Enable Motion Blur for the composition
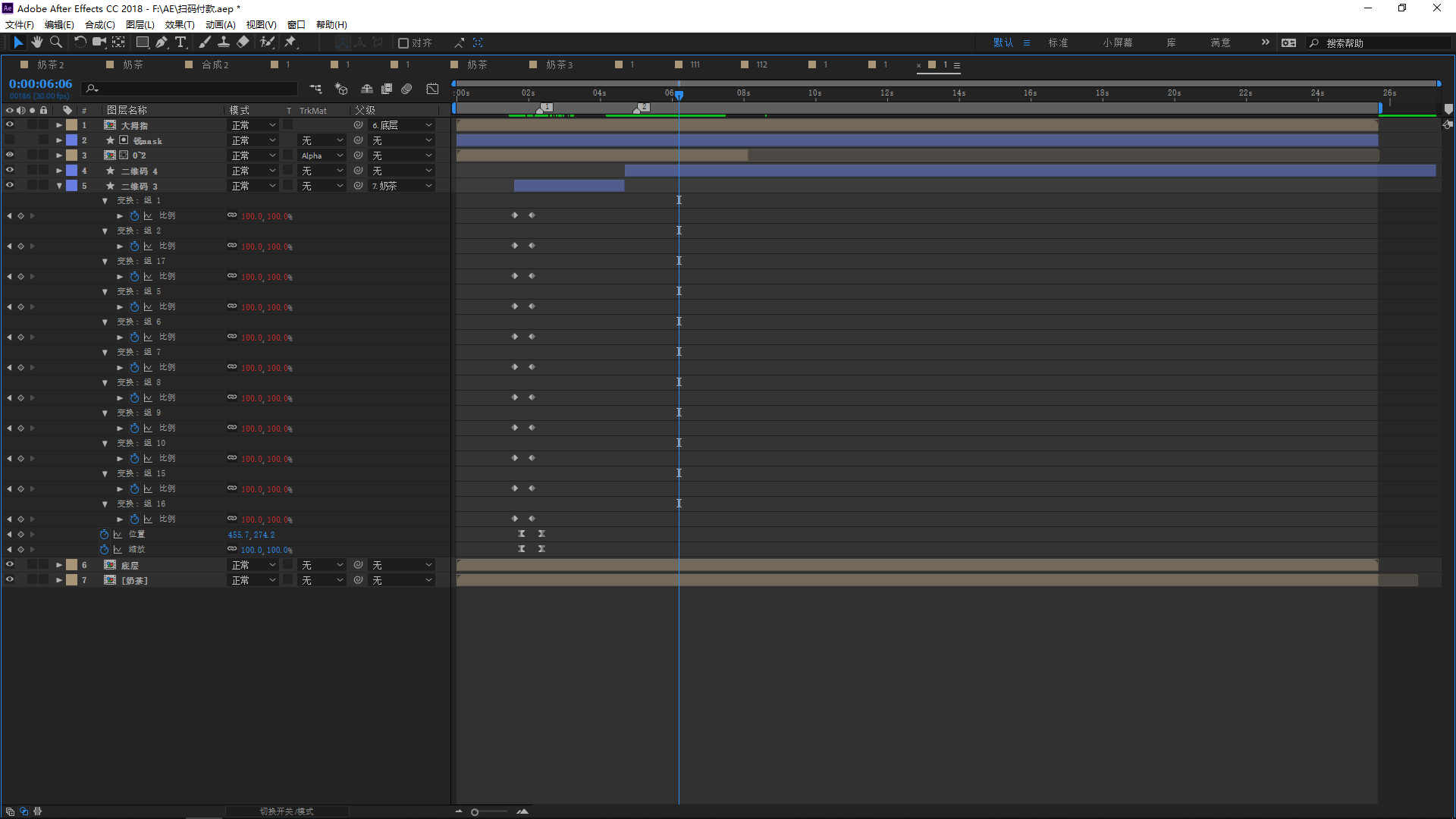This screenshot has width=1456, height=819. pos(407,89)
